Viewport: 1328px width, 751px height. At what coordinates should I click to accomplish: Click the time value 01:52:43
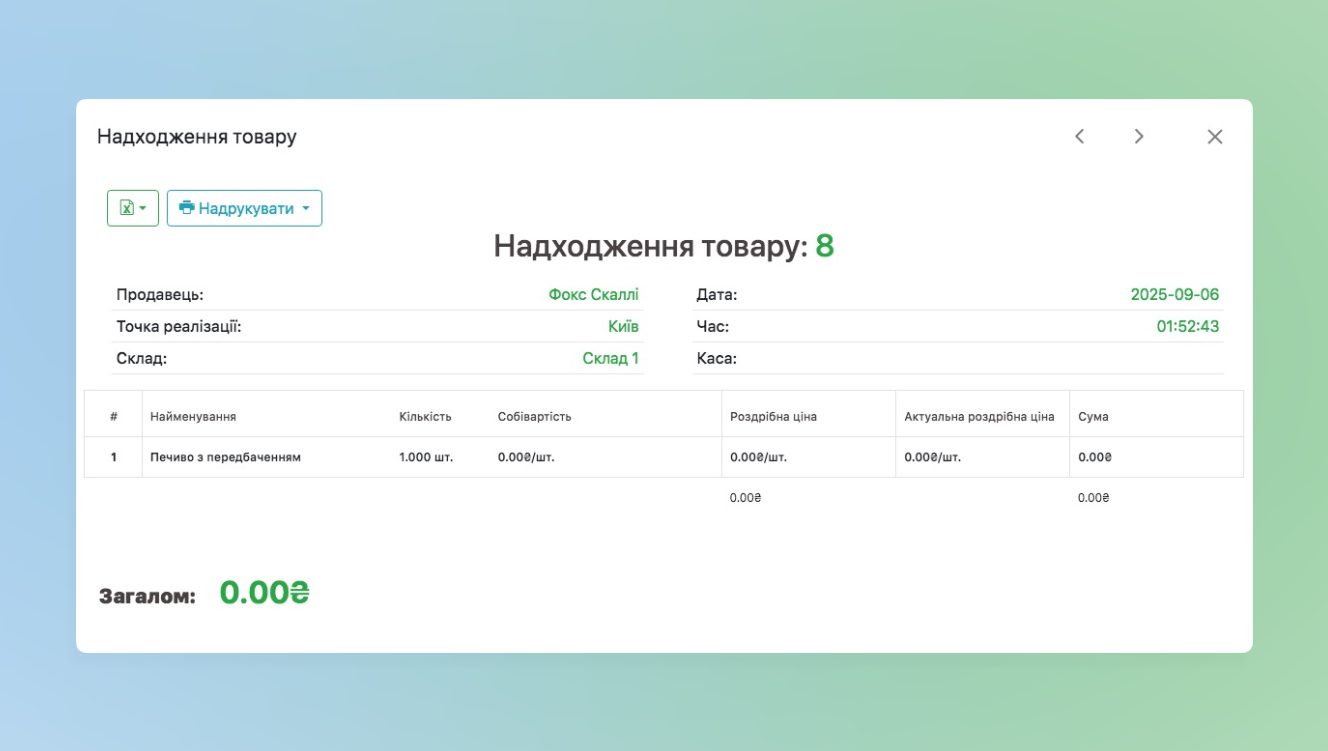(1187, 327)
